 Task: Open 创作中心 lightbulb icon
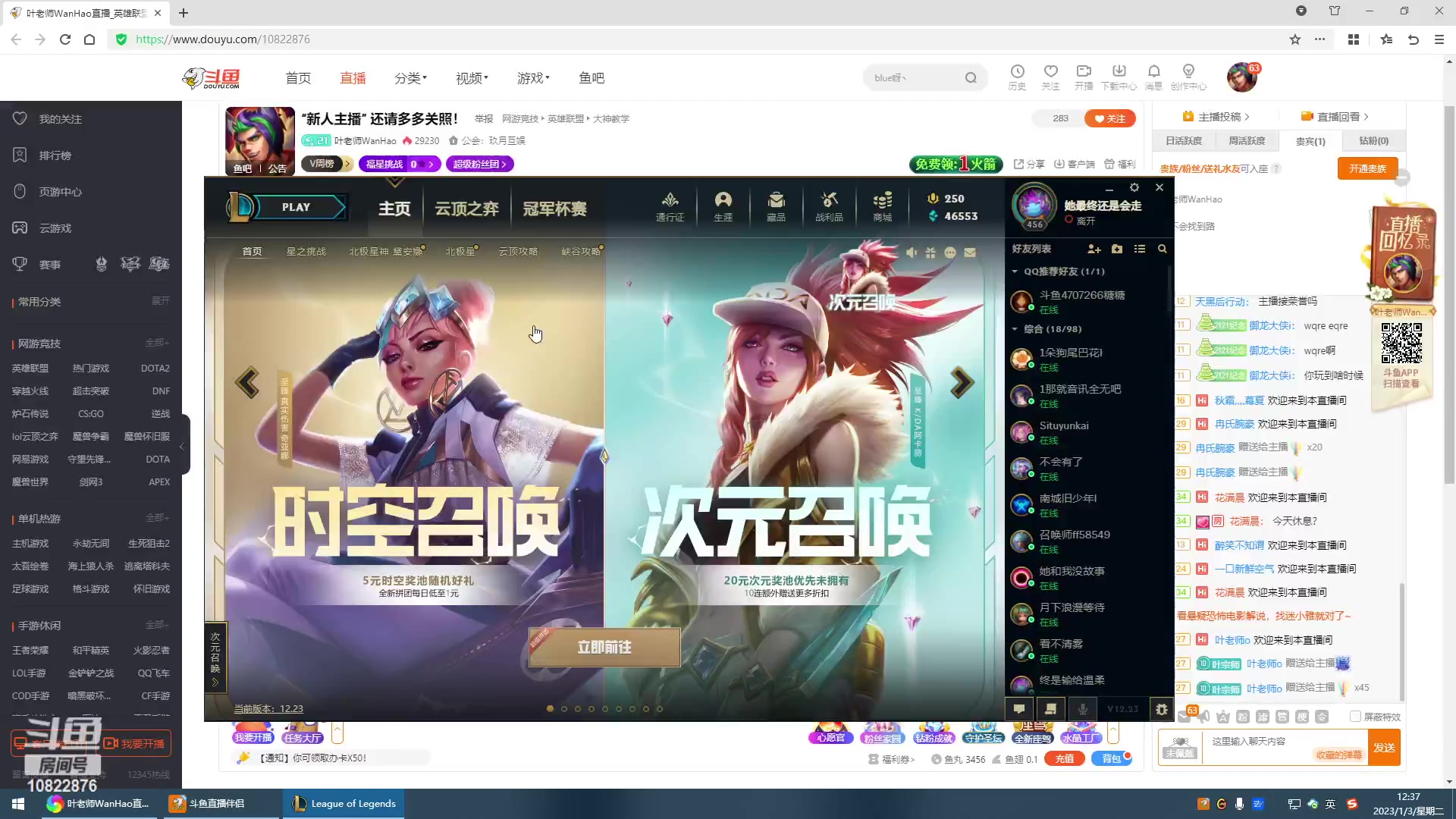[1188, 77]
